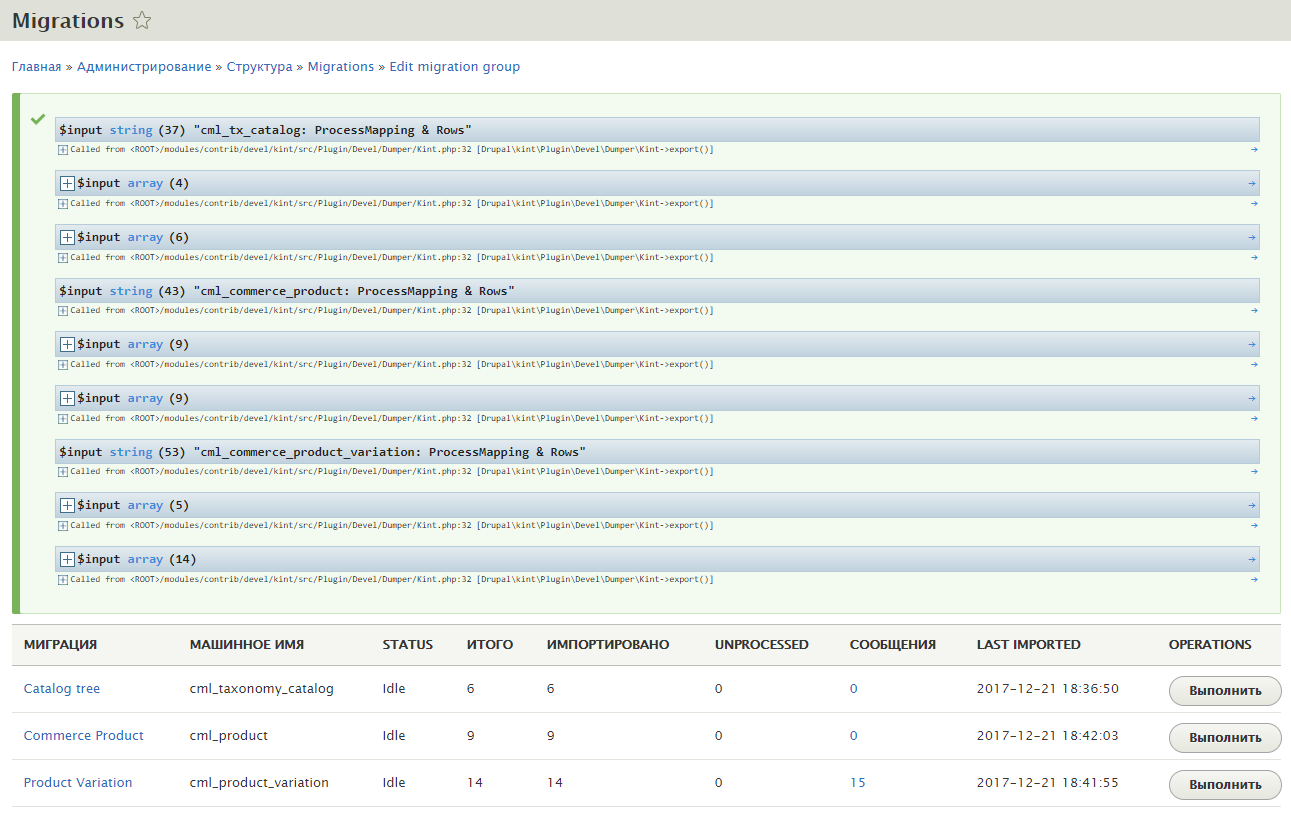Click the tiny plus icon on first Called-from trace

(62, 148)
